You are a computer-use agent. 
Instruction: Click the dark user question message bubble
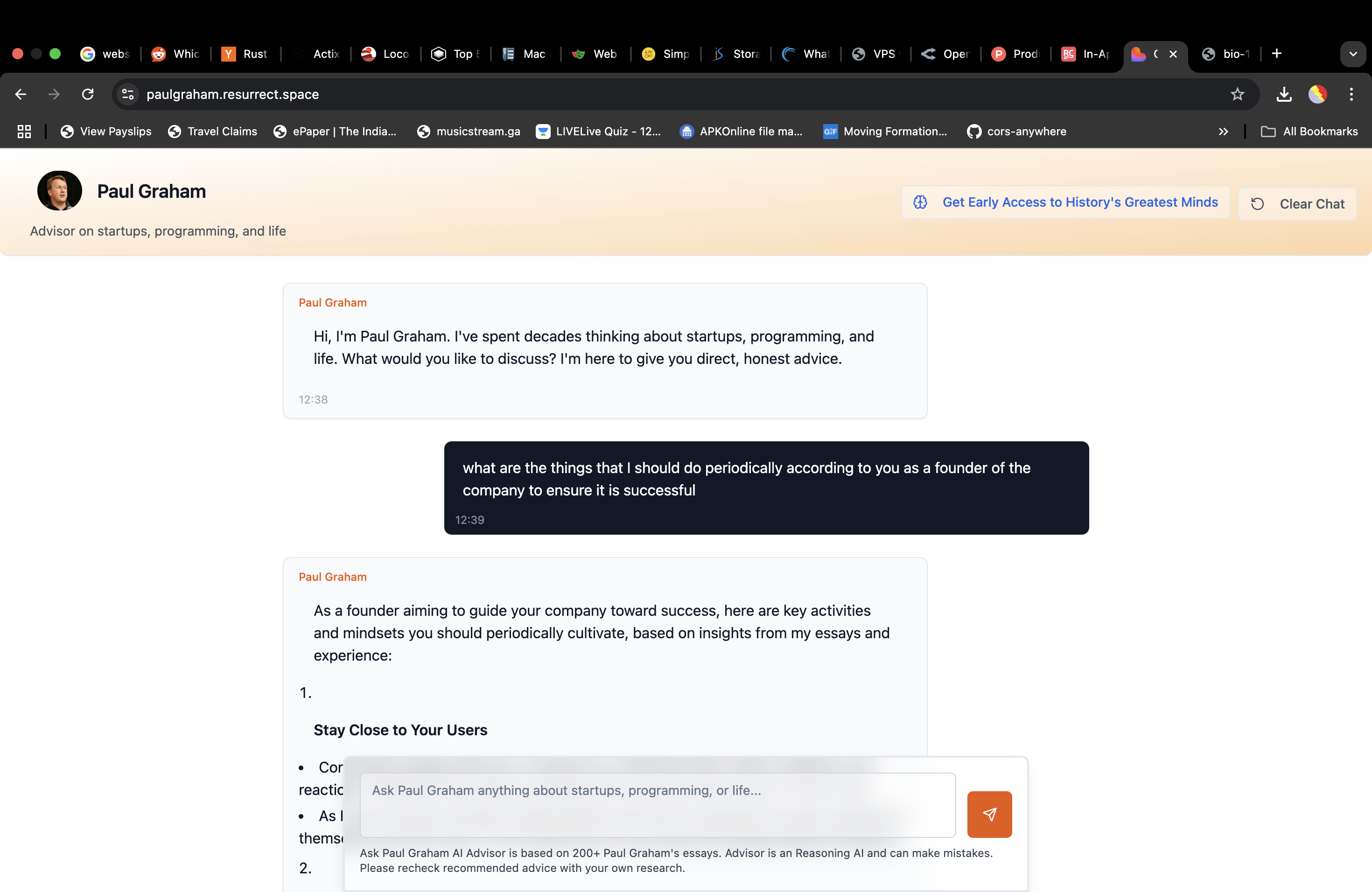tap(766, 488)
